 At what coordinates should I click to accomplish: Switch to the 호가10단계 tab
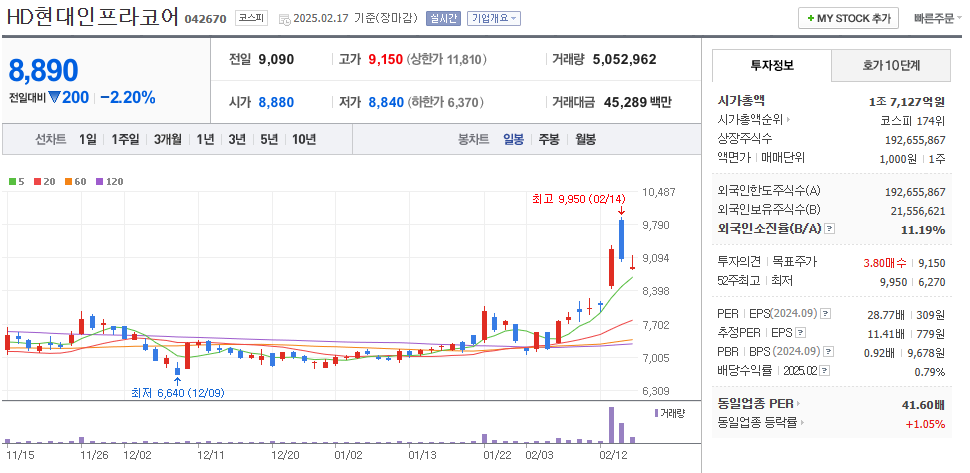[891, 66]
